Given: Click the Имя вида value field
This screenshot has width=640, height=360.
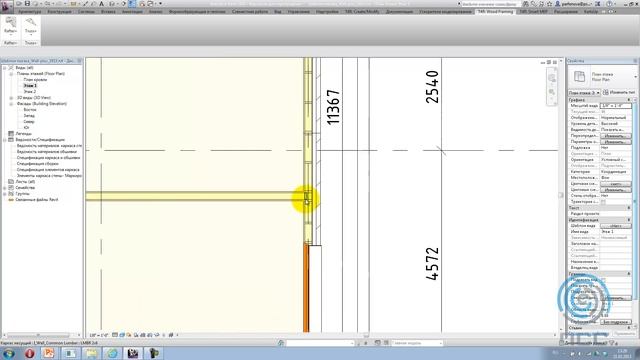Looking at the screenshot, I should 616,232.
